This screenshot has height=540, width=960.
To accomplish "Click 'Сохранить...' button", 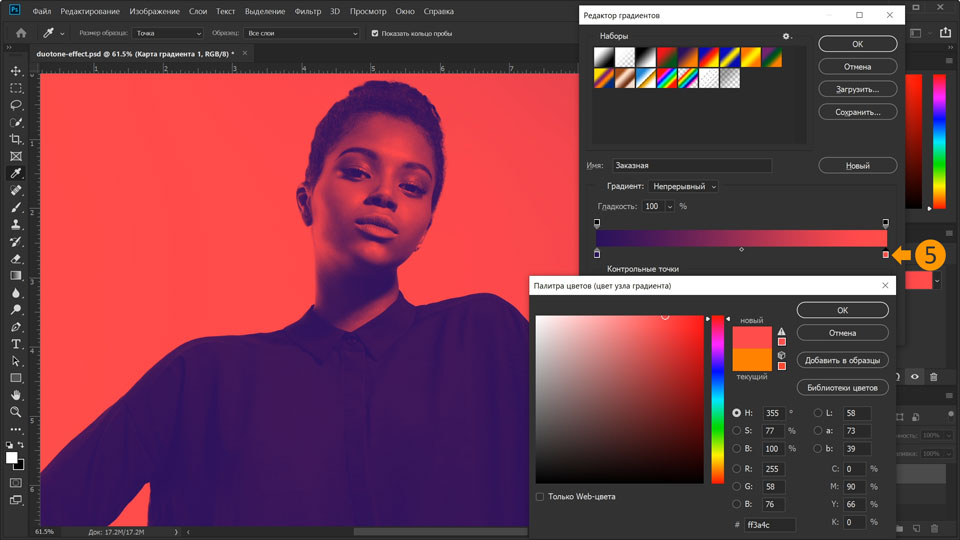I will (x=858, y=112).
